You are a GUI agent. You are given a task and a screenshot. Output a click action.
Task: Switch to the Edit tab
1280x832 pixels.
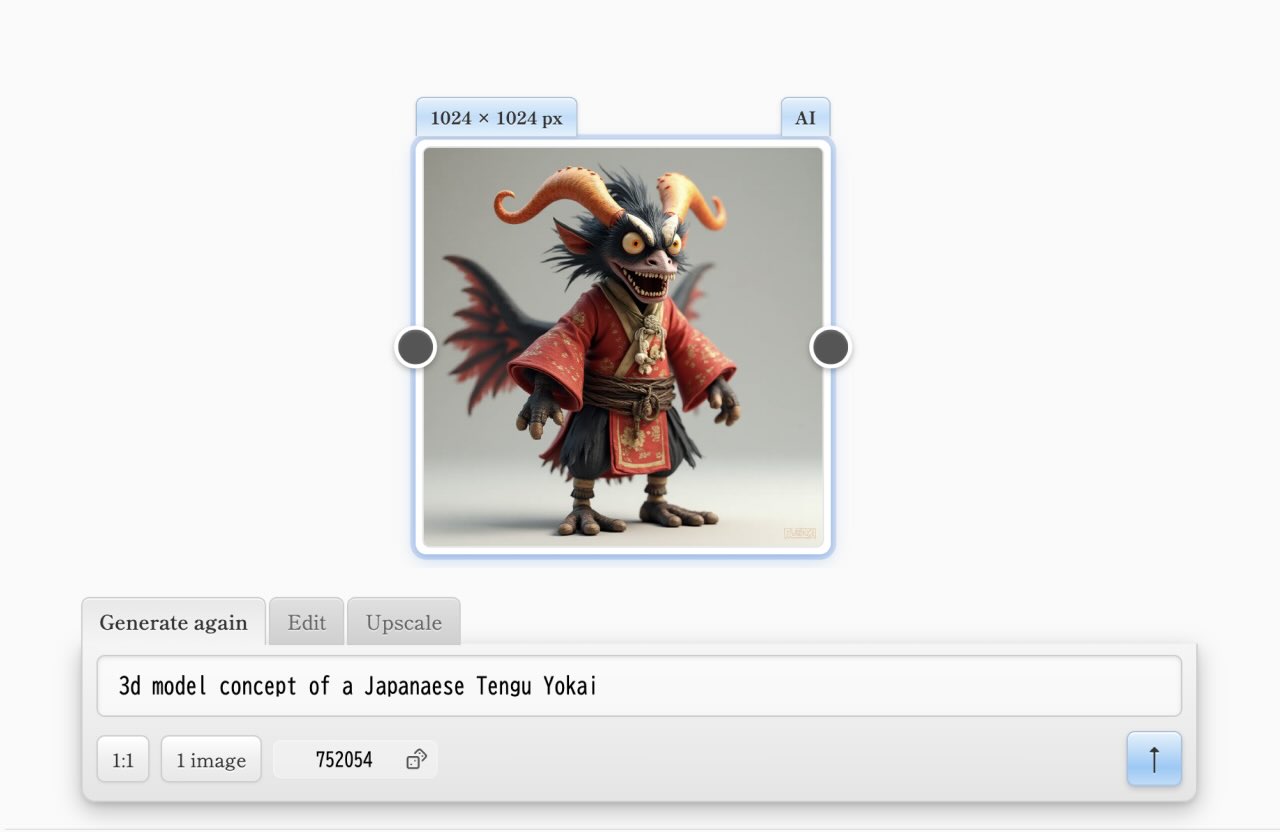306,622
